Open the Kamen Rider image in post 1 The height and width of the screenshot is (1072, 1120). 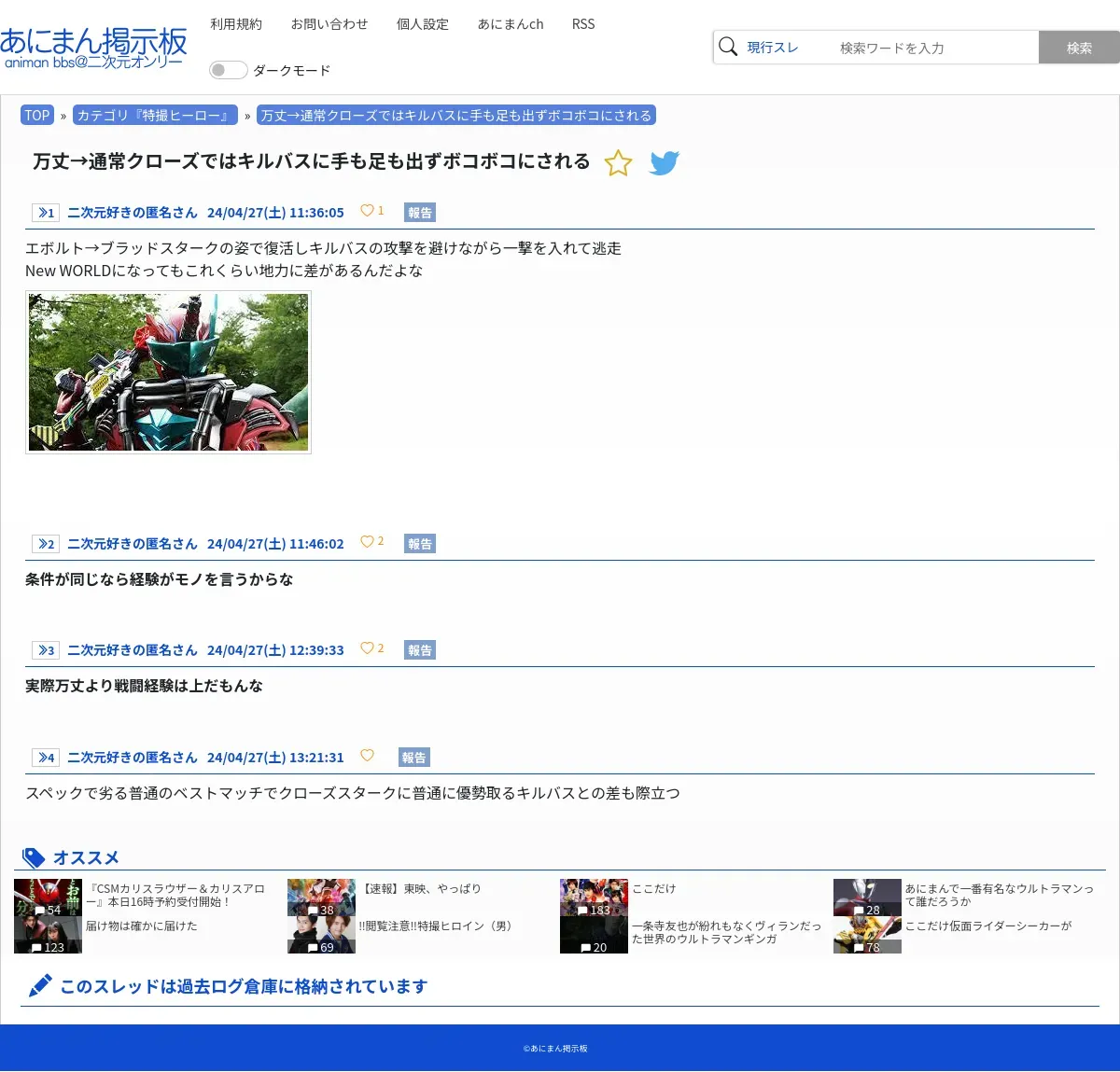[x=168, y=372]
